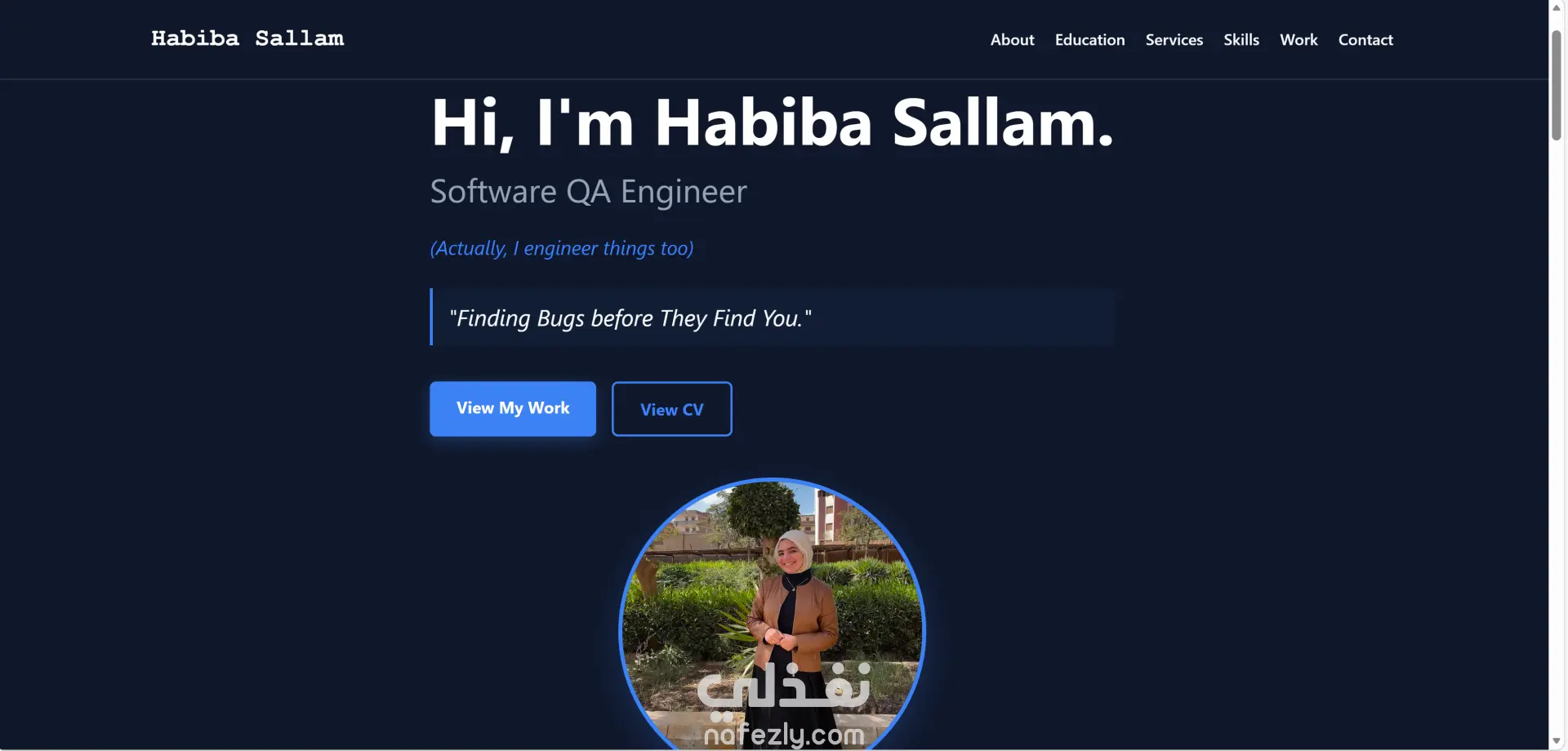This screenshot has width=1568, height=751.
Task: Click the nafezly.com watermark on photo
Action: pyautogui.click(x=784, y=735)
